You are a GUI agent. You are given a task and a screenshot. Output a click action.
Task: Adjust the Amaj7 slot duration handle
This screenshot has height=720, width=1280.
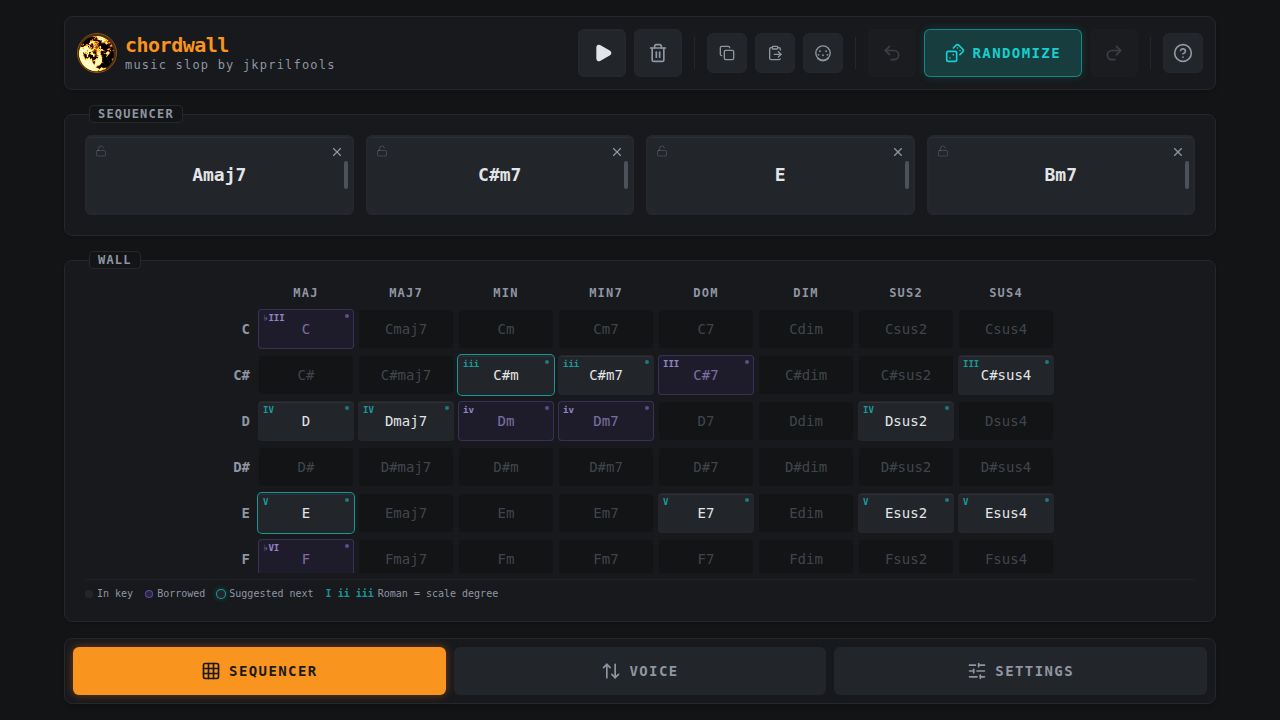click(346, 175)
